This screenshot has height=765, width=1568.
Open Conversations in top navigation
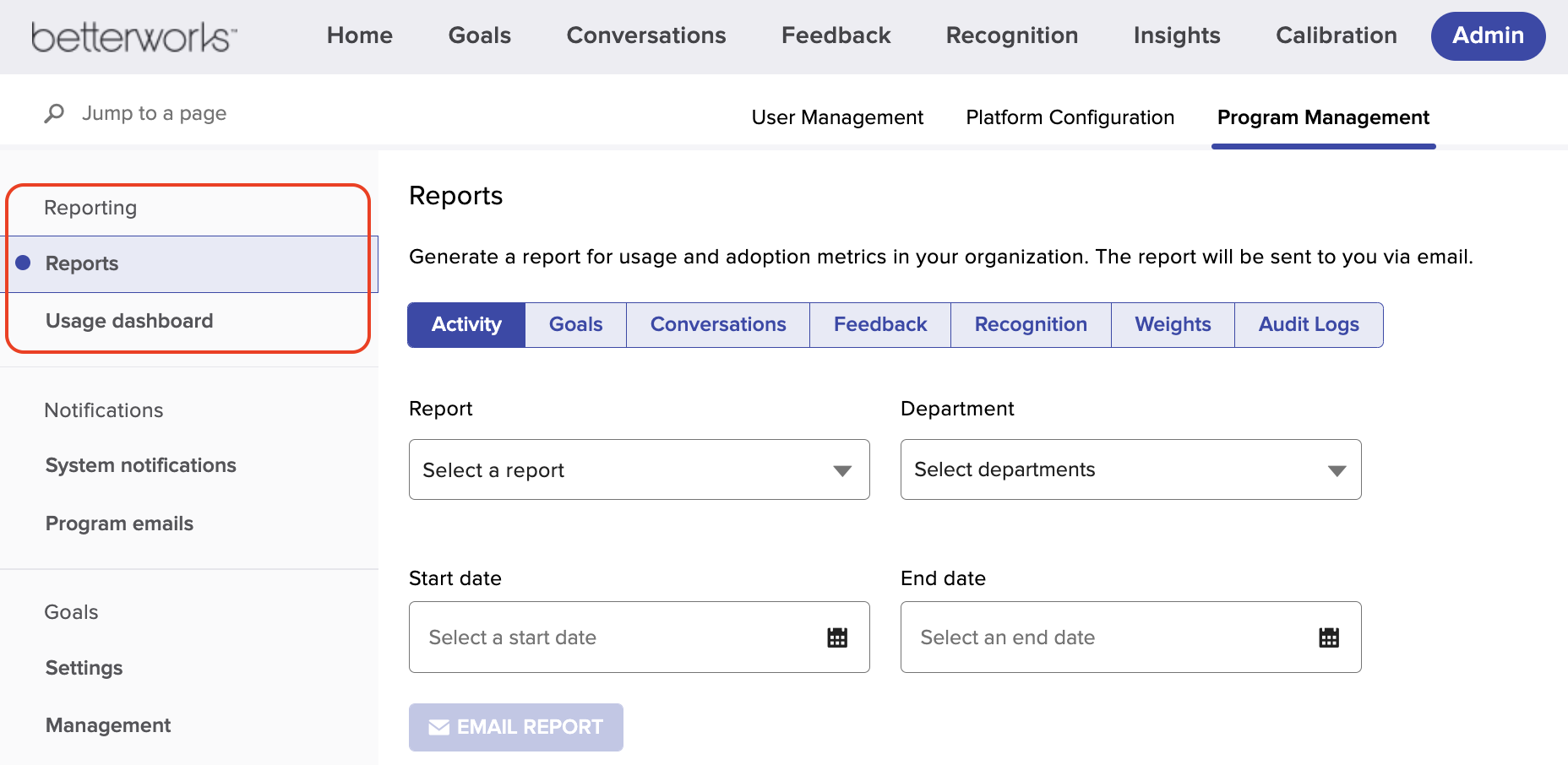(x=646, y=35)
